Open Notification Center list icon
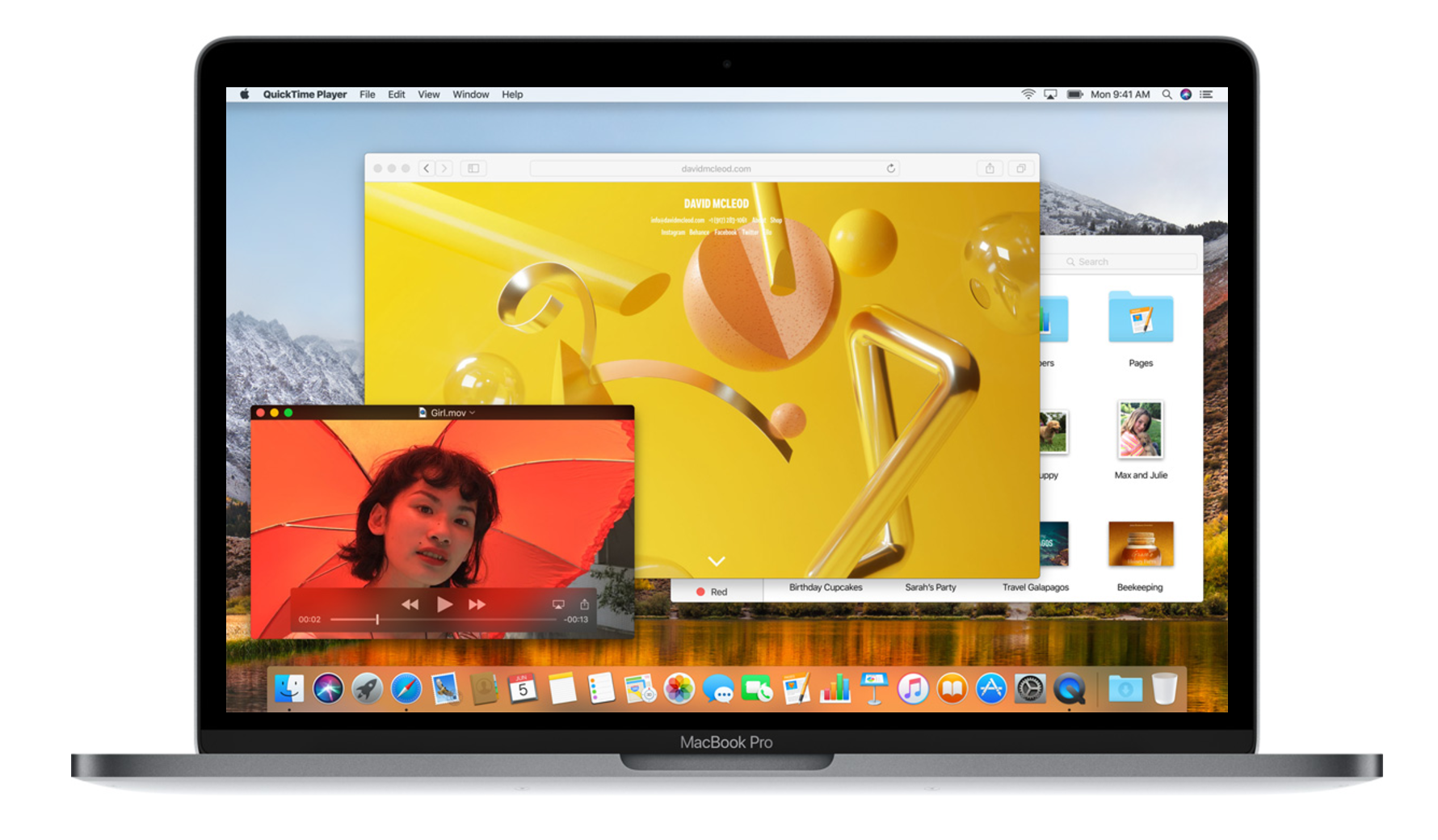 pyautogui.click(x=1206, y=94)
